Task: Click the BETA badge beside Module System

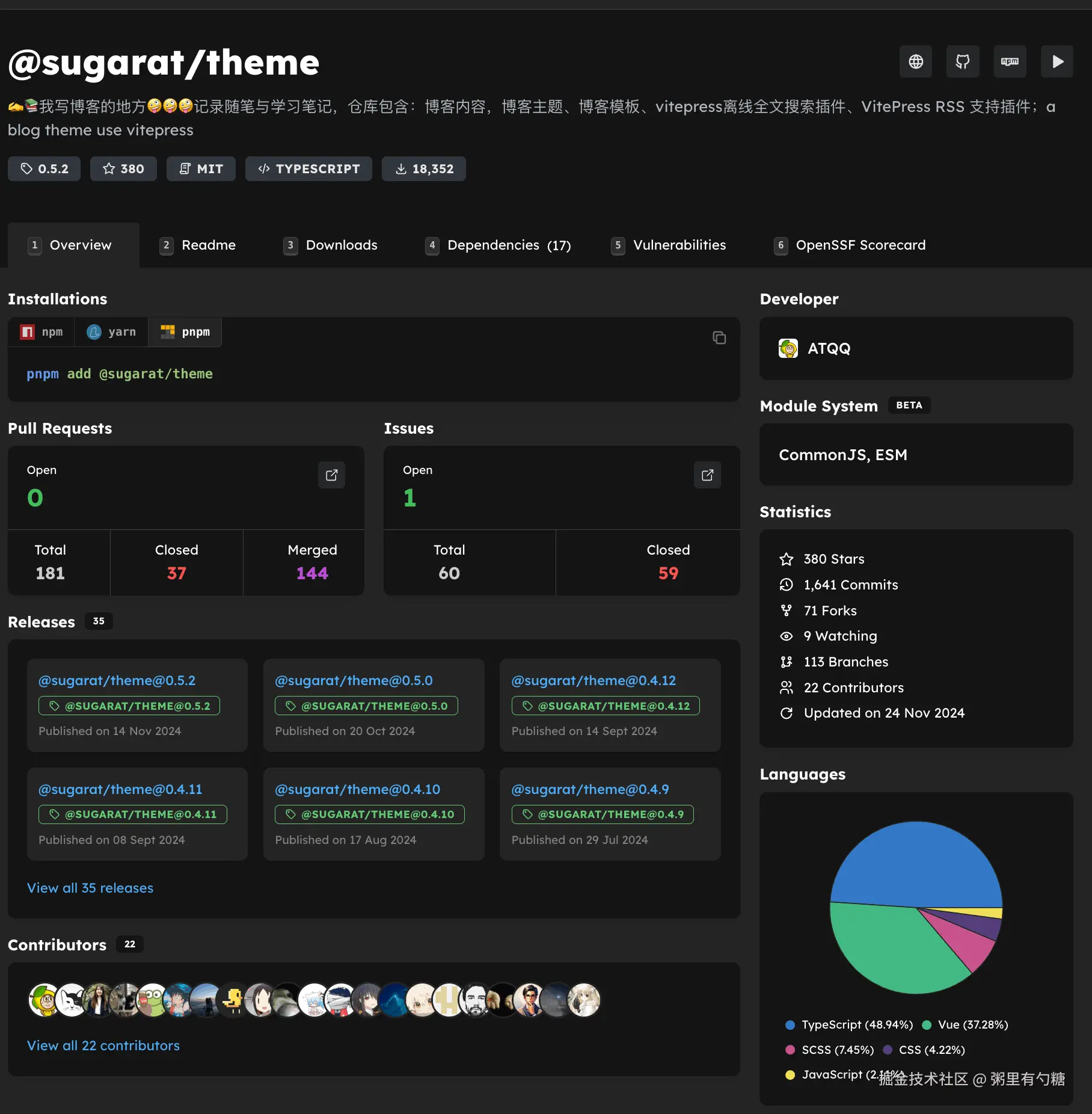Action: pyautogui.click(x=909, y=405)
